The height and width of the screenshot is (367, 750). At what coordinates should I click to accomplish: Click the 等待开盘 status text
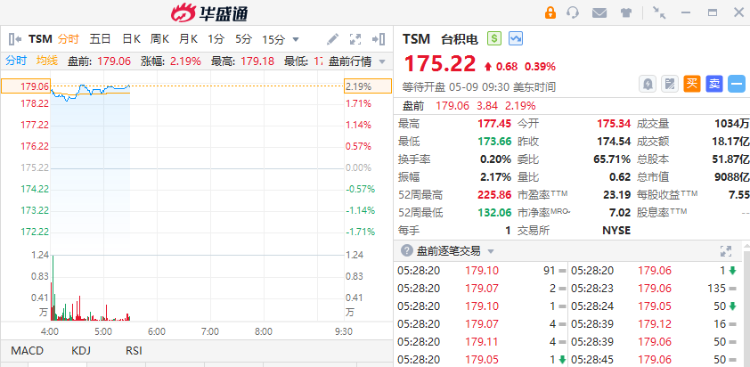[424, 87]
